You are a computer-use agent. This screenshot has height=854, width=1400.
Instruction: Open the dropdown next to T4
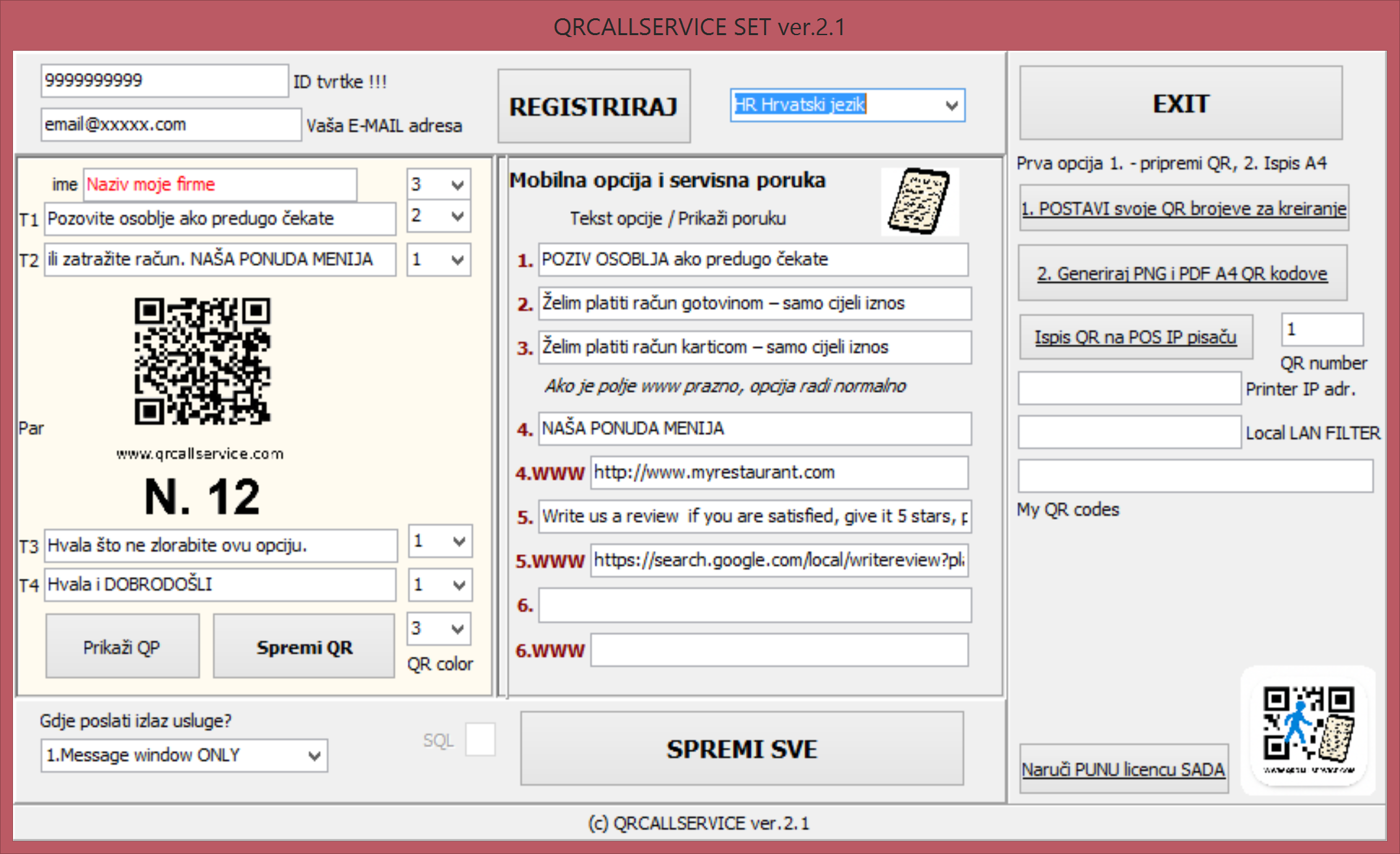click(x=440, y=584)
